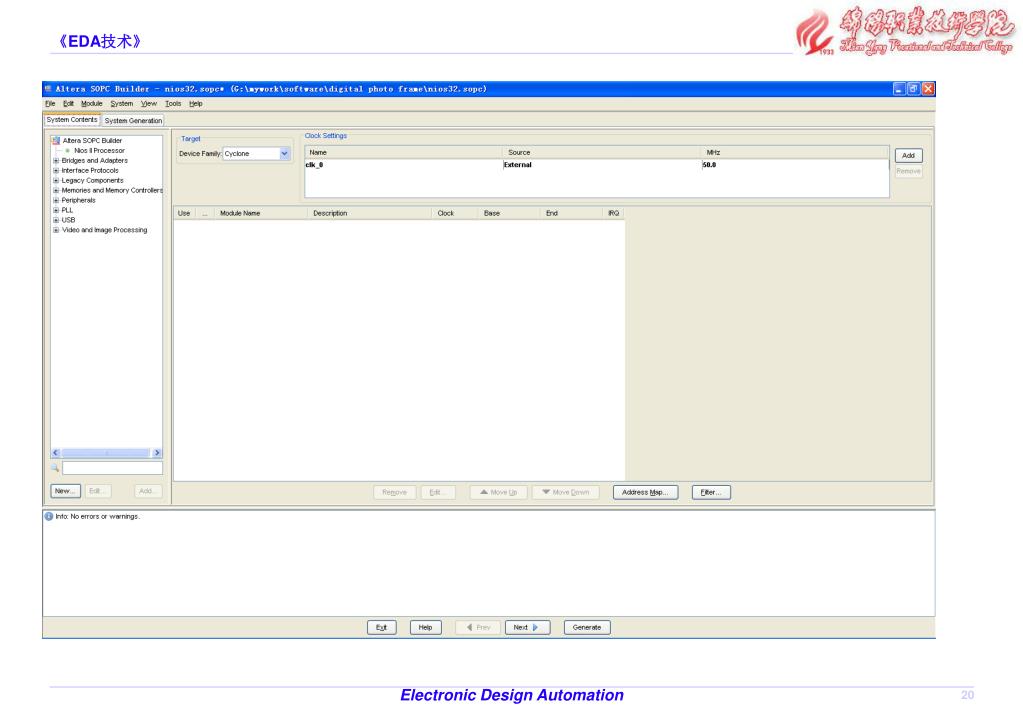Minimize the SOPC Builder window
The height and width of the screenshot is (708, 1023).
[x=899, y=89]
